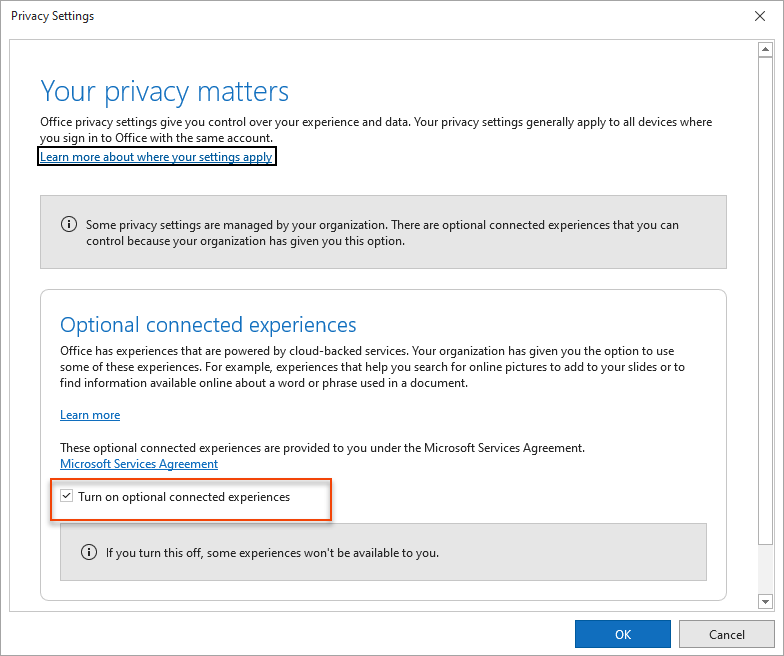This screenshot has width=784, height=656.
Task: Uncheck Turn on optional connected experiences checkbox
Action: coord(67,497)
